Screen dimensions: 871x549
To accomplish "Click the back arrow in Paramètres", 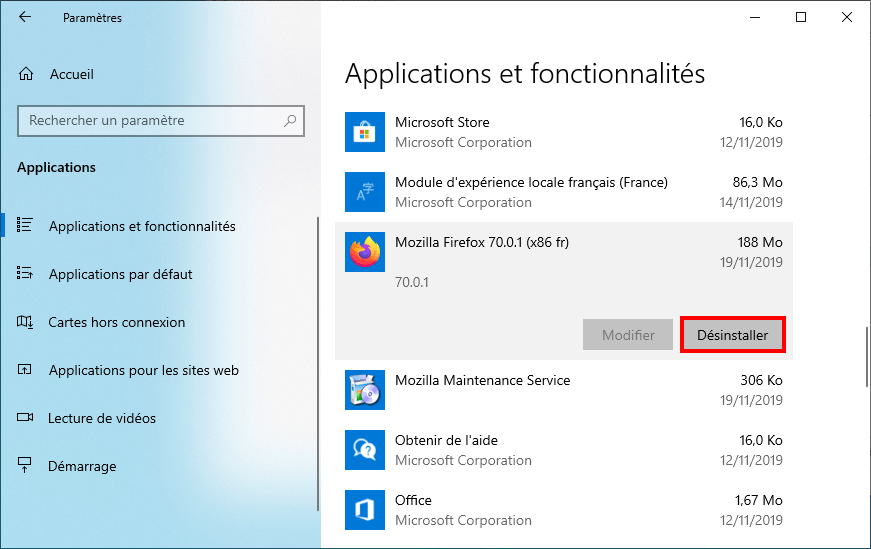I will click(x=25, y=17).
